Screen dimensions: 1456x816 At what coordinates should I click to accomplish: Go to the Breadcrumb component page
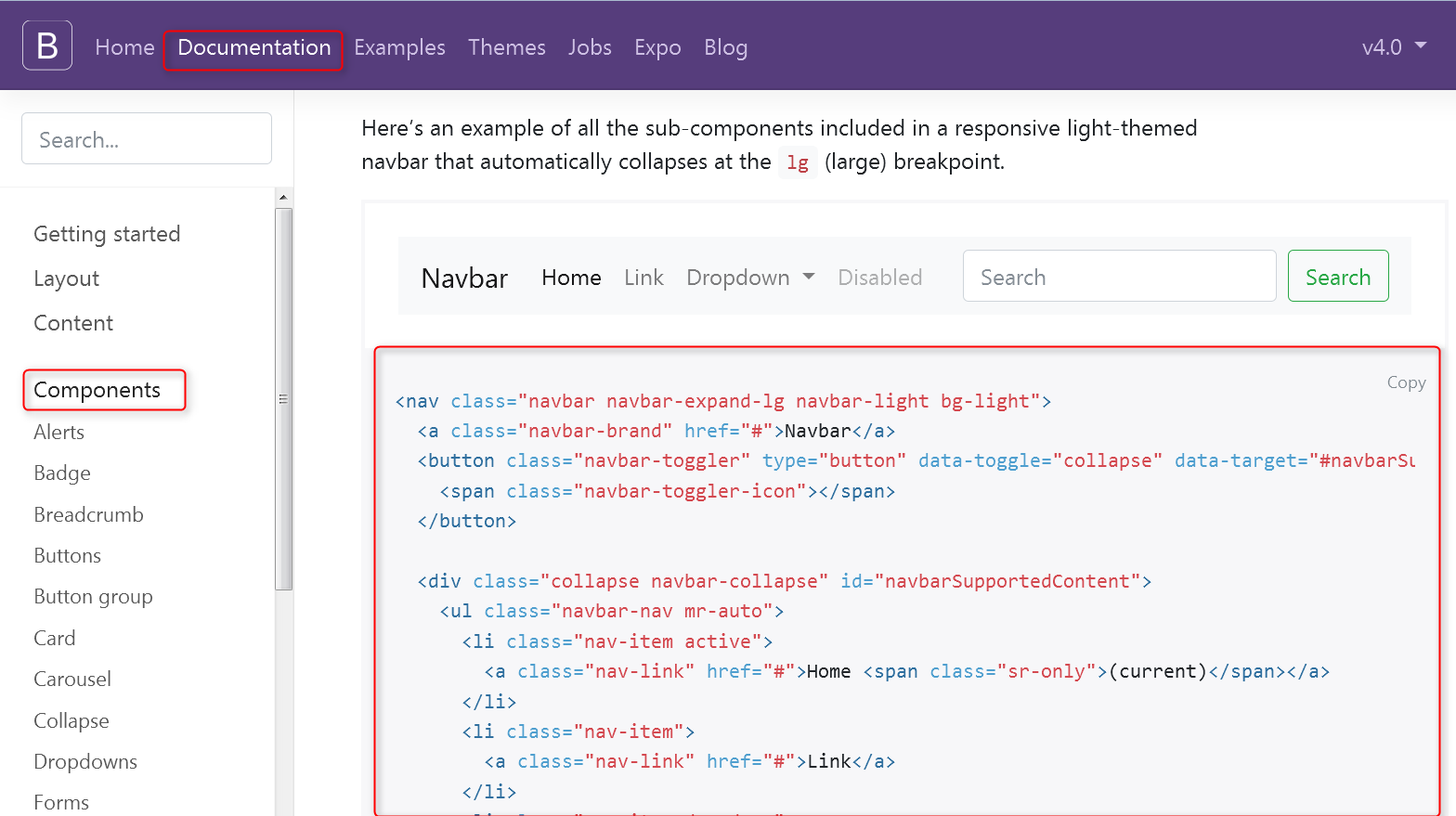(x=88, y=514)
